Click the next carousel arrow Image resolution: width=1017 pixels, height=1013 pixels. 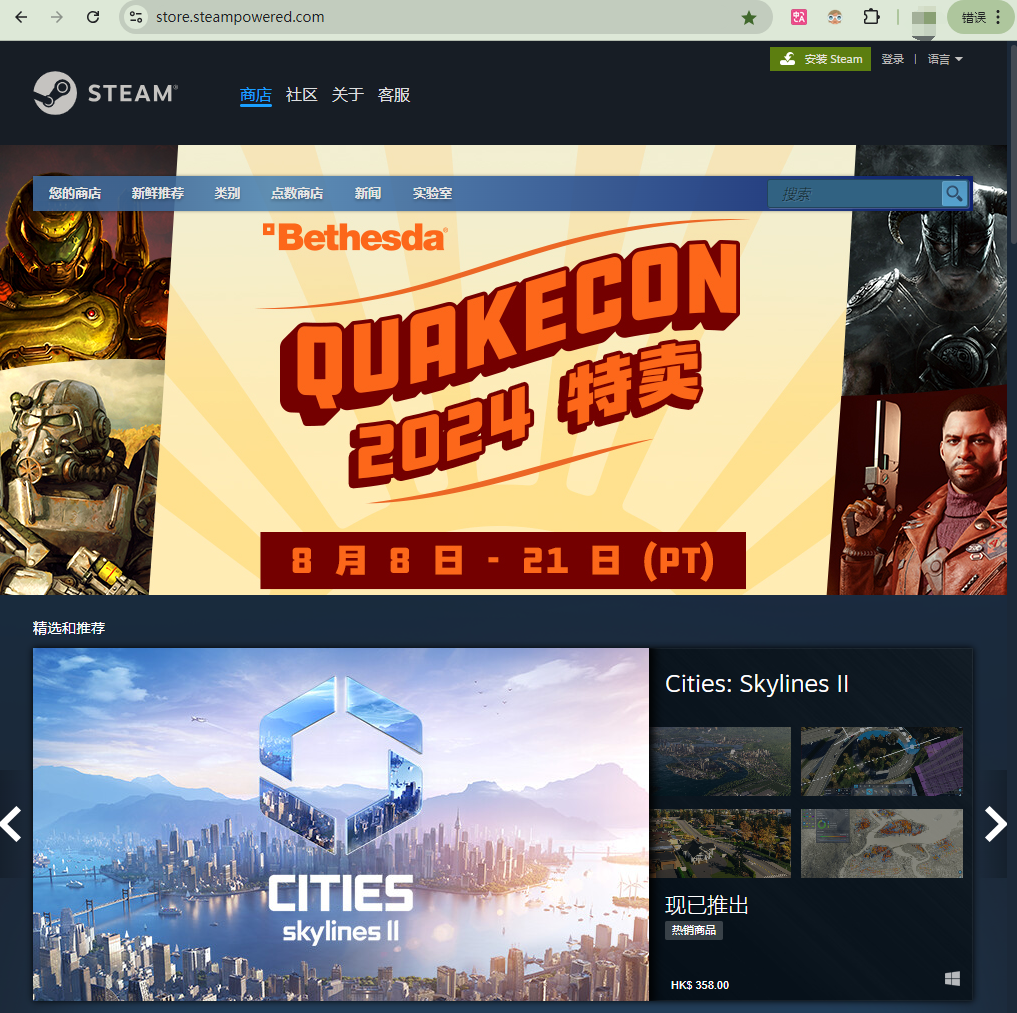coord(995,824)
